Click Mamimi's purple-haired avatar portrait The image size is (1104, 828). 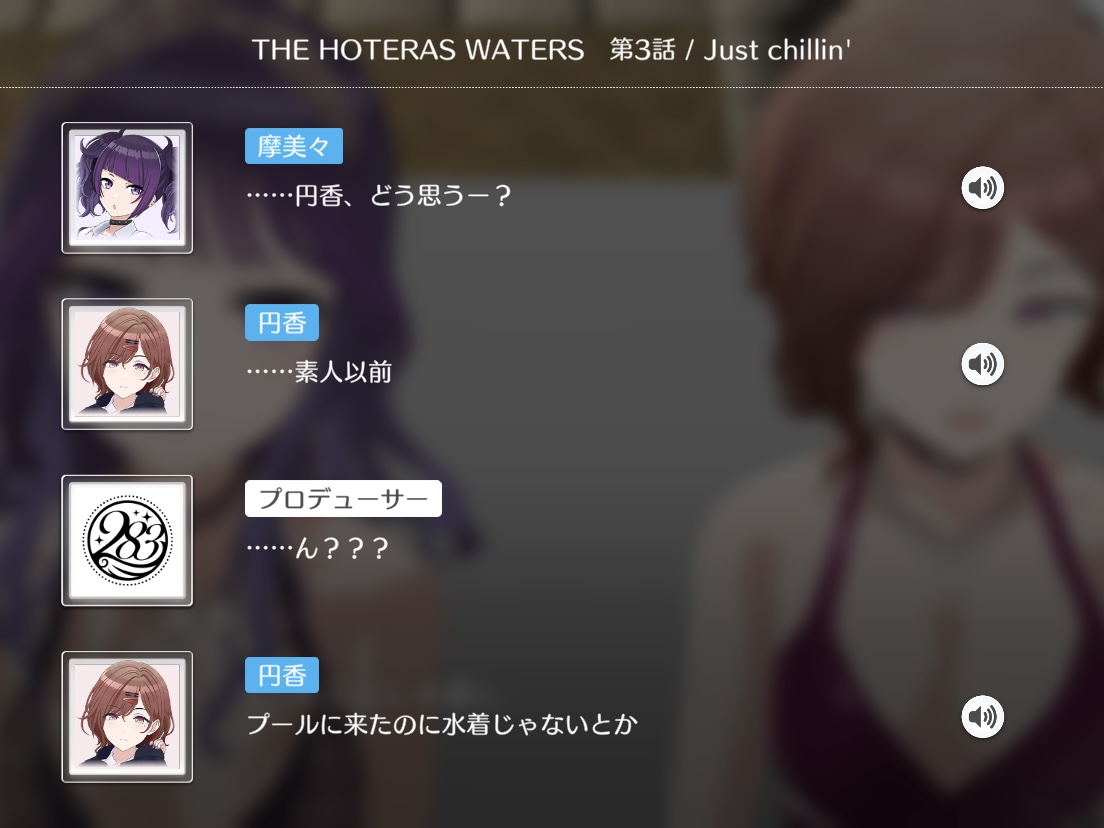(x=127, y=188)
